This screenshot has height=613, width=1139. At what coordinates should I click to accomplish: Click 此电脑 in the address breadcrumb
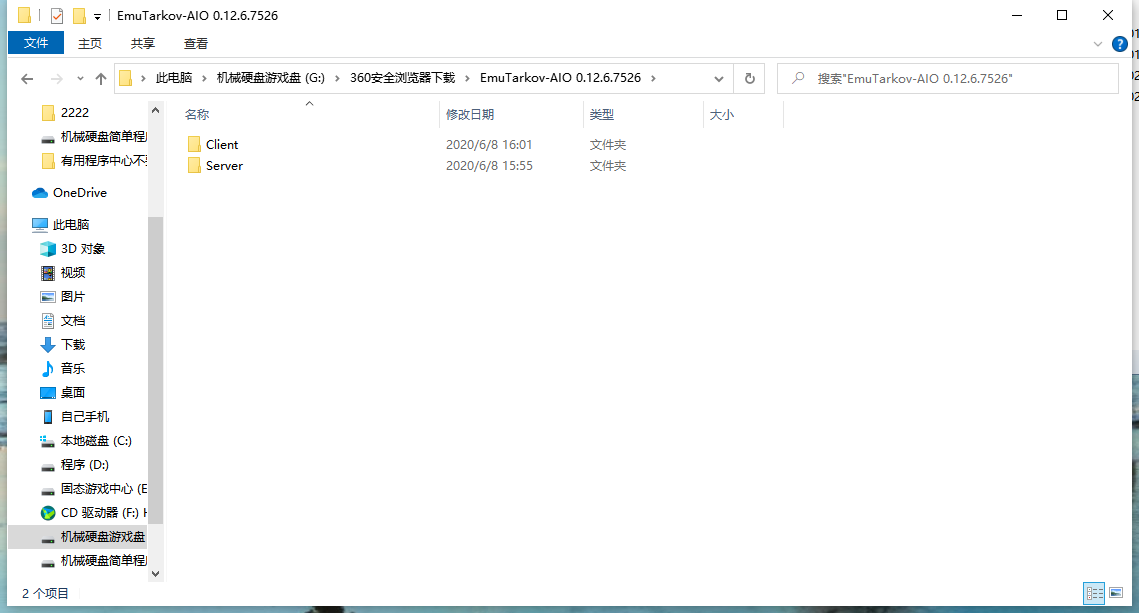pyautogui.click(x=174, y=78)
